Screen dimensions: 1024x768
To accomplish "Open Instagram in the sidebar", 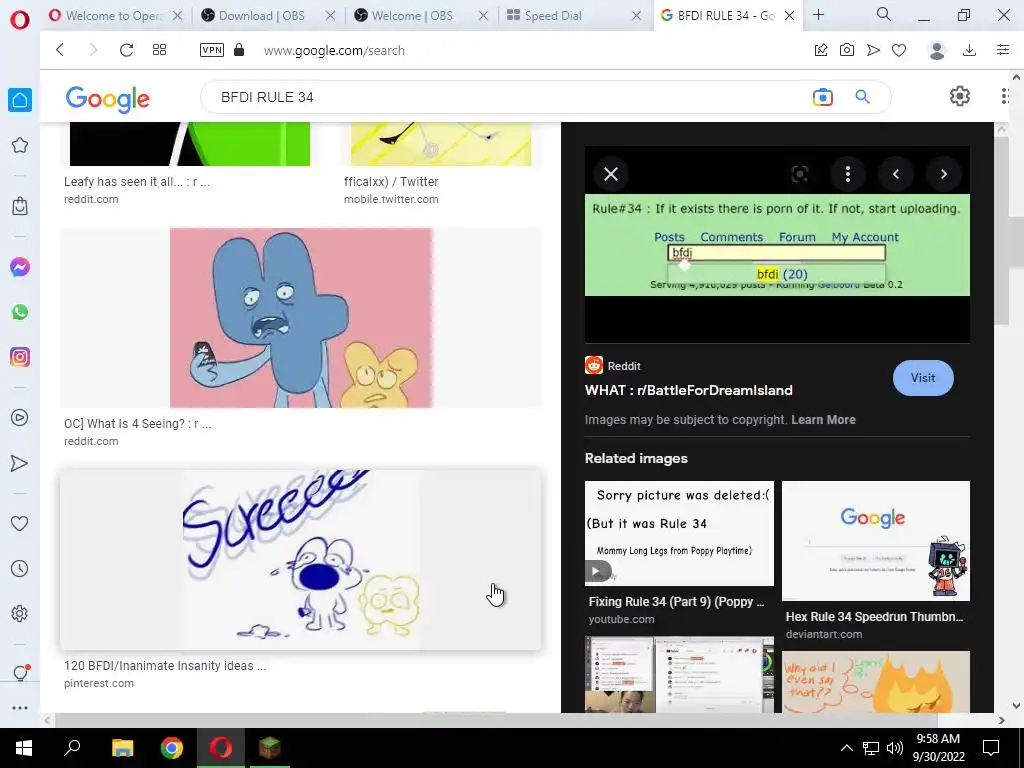I will [x=20, y=357].
